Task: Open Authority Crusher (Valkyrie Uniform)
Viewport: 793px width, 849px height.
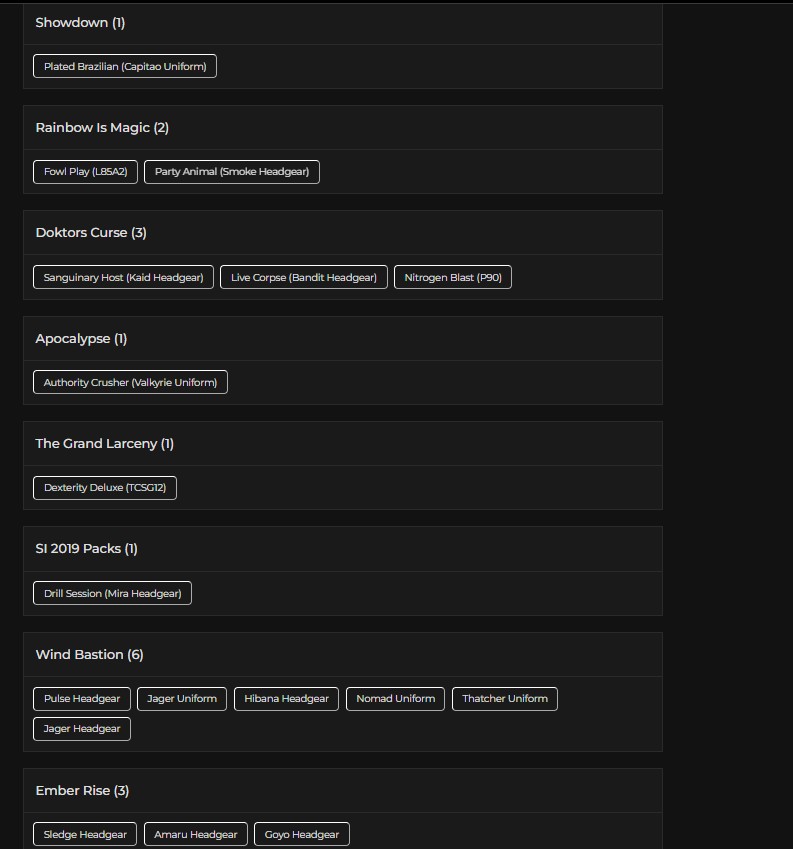Action: (x=130, y=382)
